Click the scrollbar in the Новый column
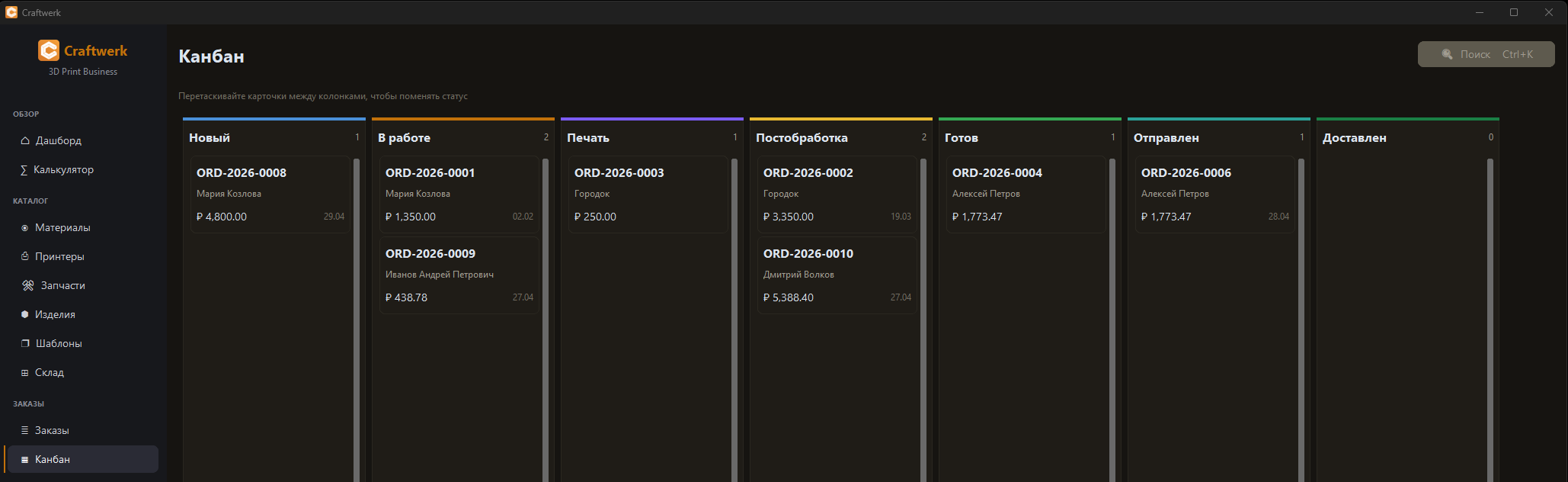 click(x=357, y=320)
